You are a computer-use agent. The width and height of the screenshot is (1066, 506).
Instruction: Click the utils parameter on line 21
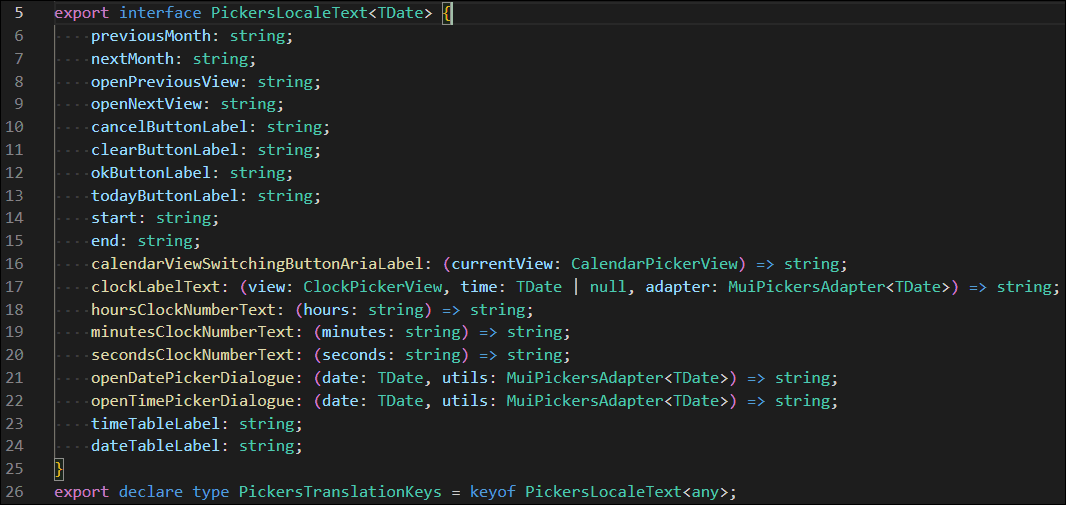coord(466,378)
